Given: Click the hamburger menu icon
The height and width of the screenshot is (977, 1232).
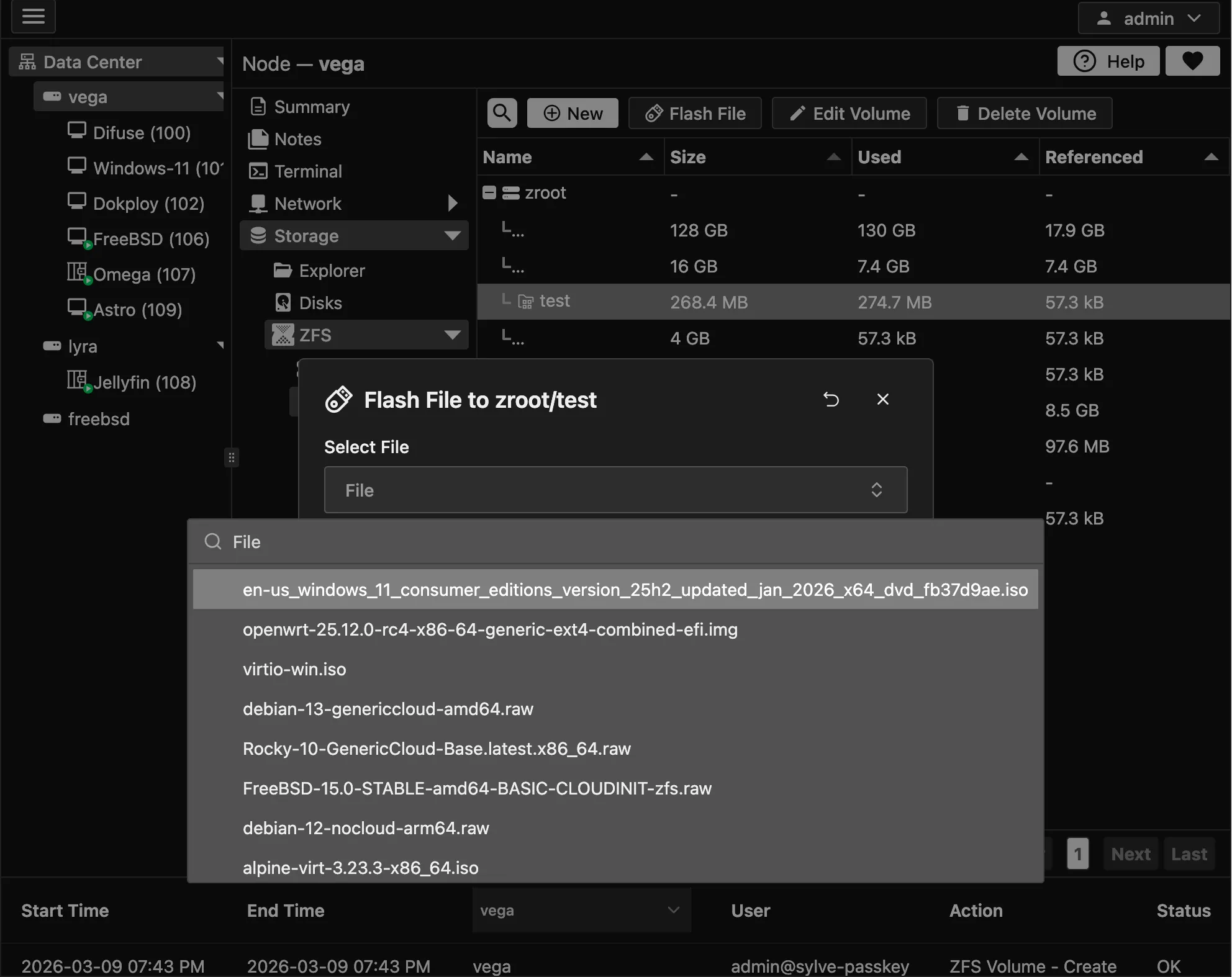Looking at the screenshot, I should 34,16.
